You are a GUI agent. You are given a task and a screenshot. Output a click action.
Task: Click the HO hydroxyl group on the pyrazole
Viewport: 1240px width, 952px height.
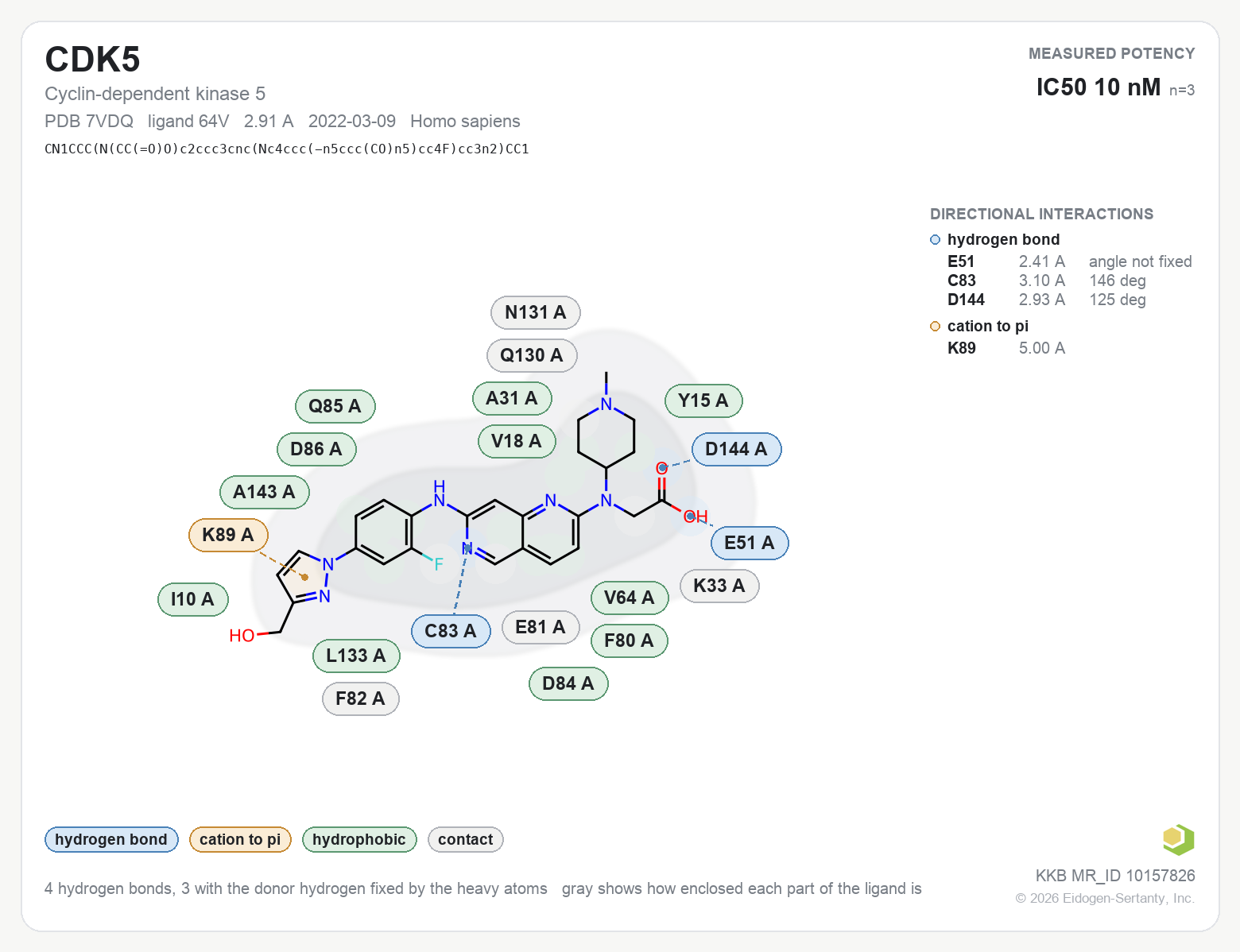coord(242,636)
